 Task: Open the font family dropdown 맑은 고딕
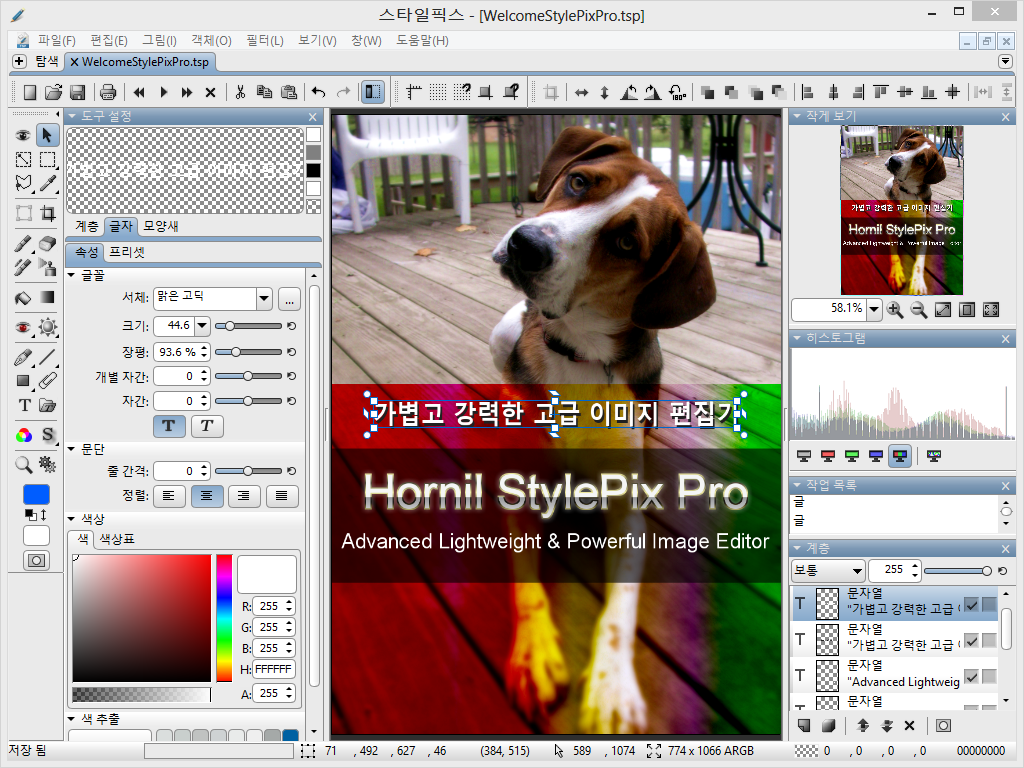point(264,299)
